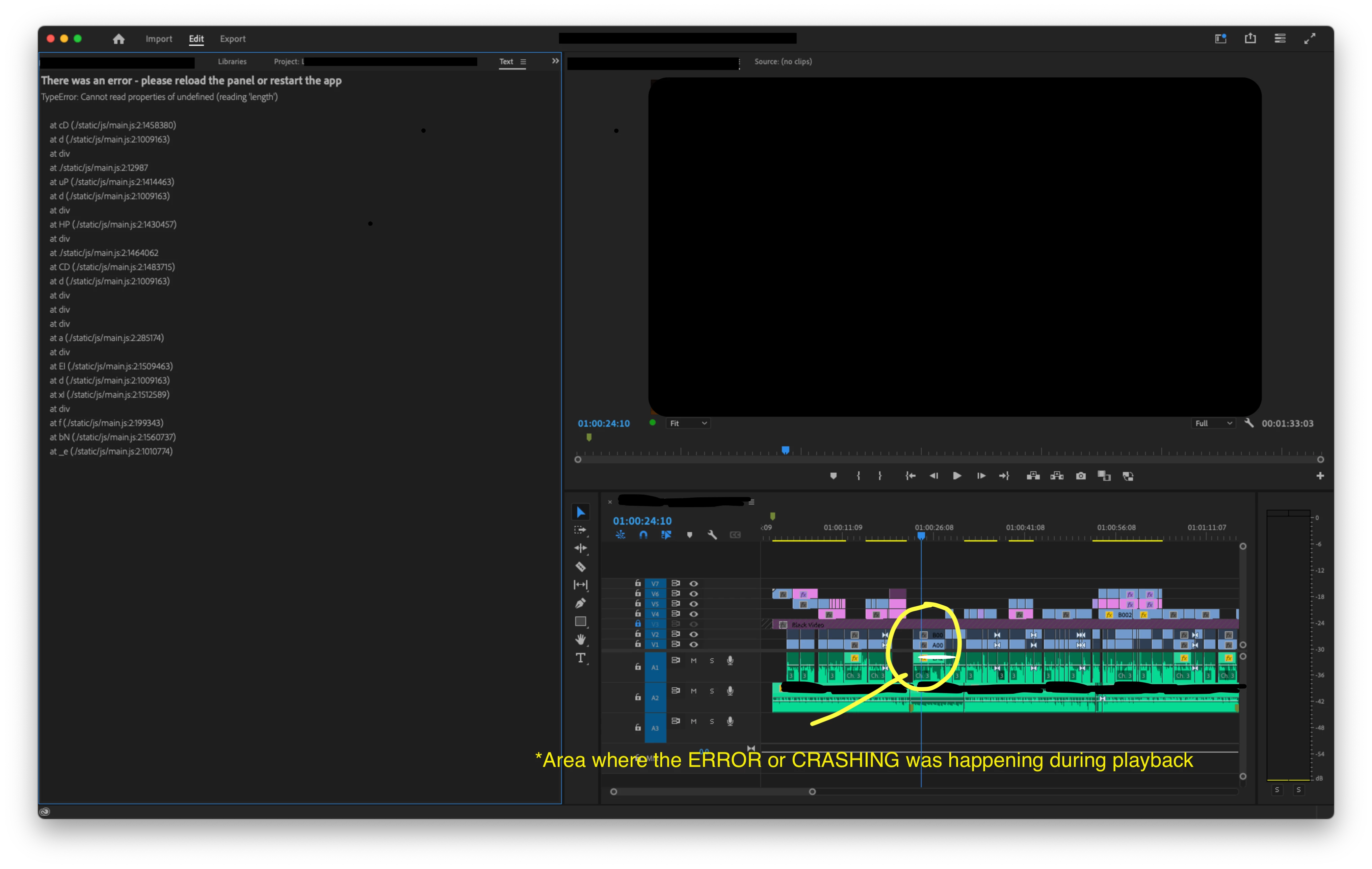The width and height of the screenshot is (1372, 869).
Task: Select the Razor tool
Action: (580, 567)
